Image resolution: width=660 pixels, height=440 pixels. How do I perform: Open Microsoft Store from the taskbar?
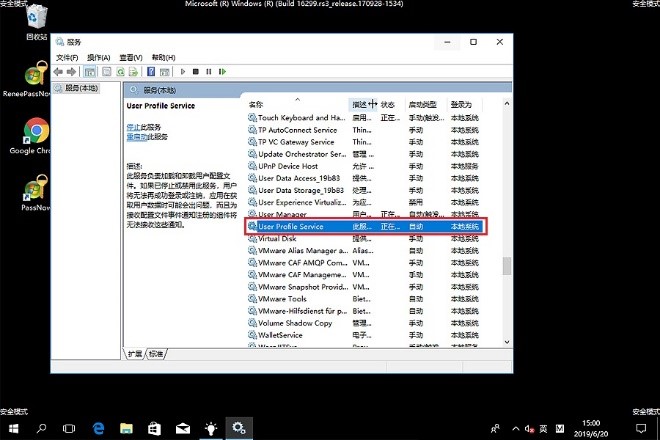coord(154,429)
